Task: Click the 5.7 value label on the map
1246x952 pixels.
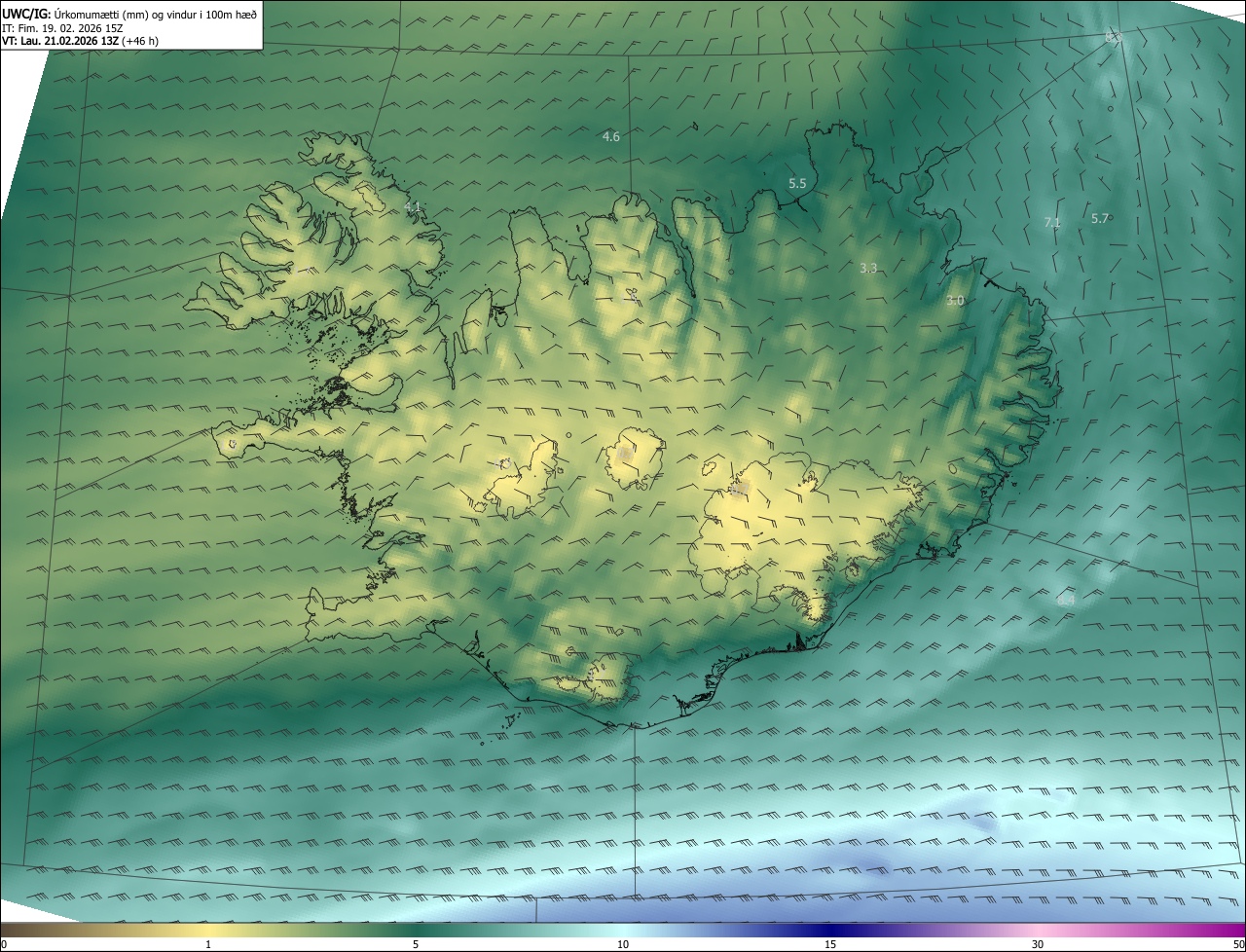Action: pyautogui.click(x=1100, y=219)
